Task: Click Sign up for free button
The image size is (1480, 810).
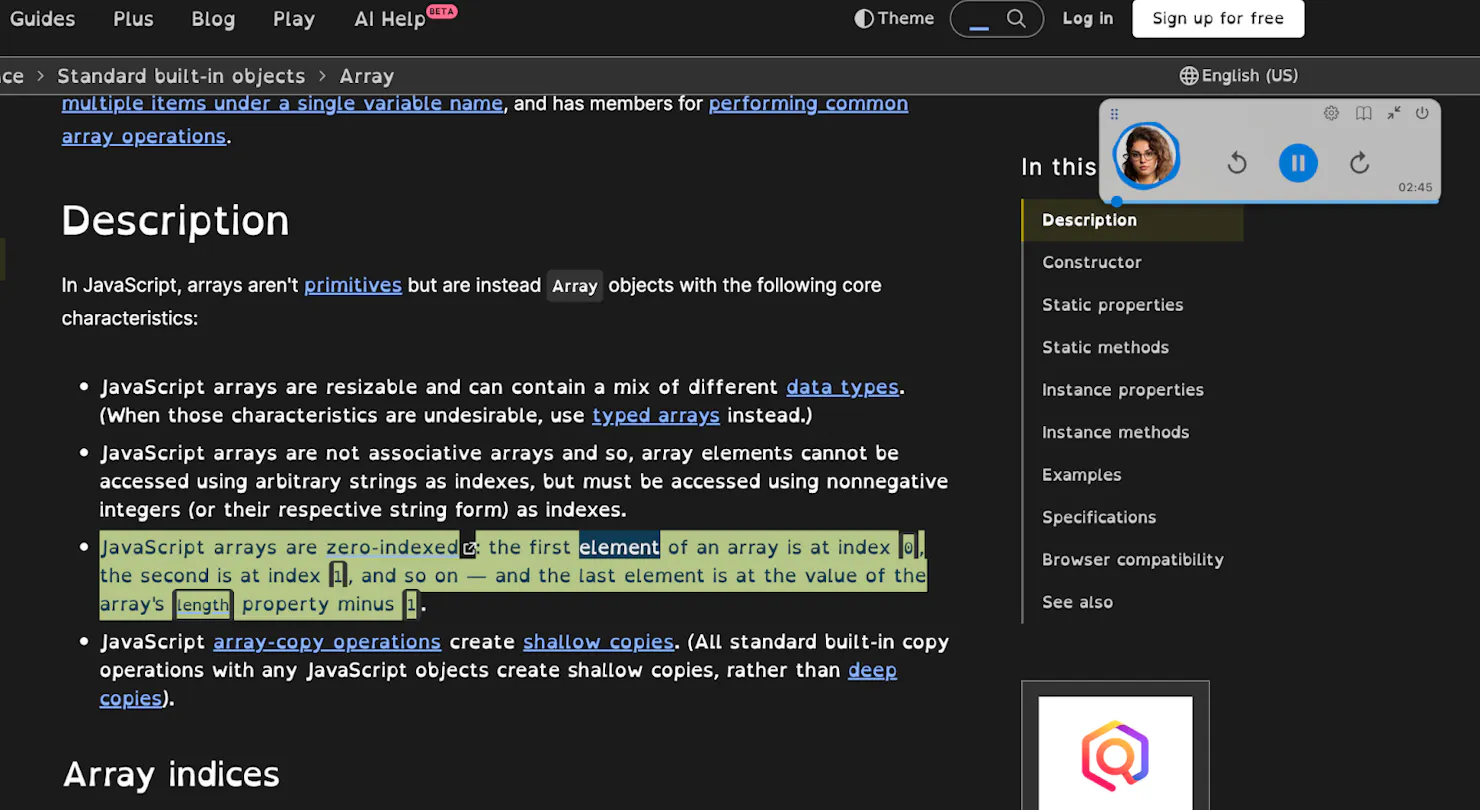Action: coord(1218,19)
